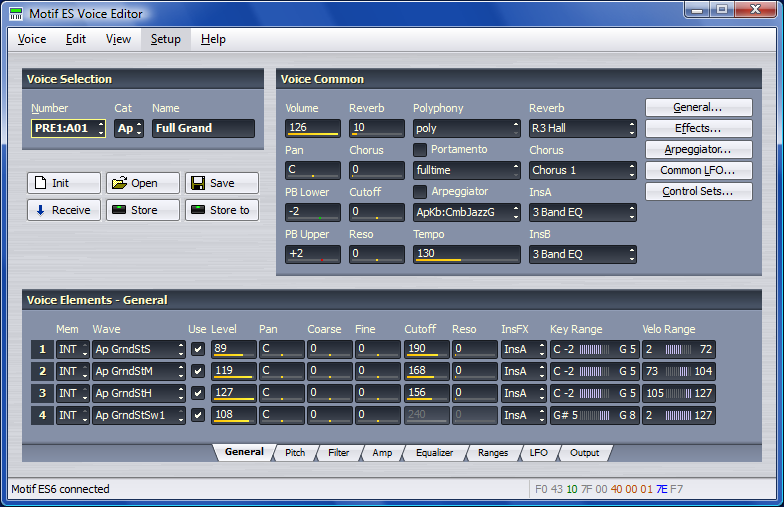The width and height of the screenshot is (784, 507).
Task: Click the Store button
Action: coord(143,210)
